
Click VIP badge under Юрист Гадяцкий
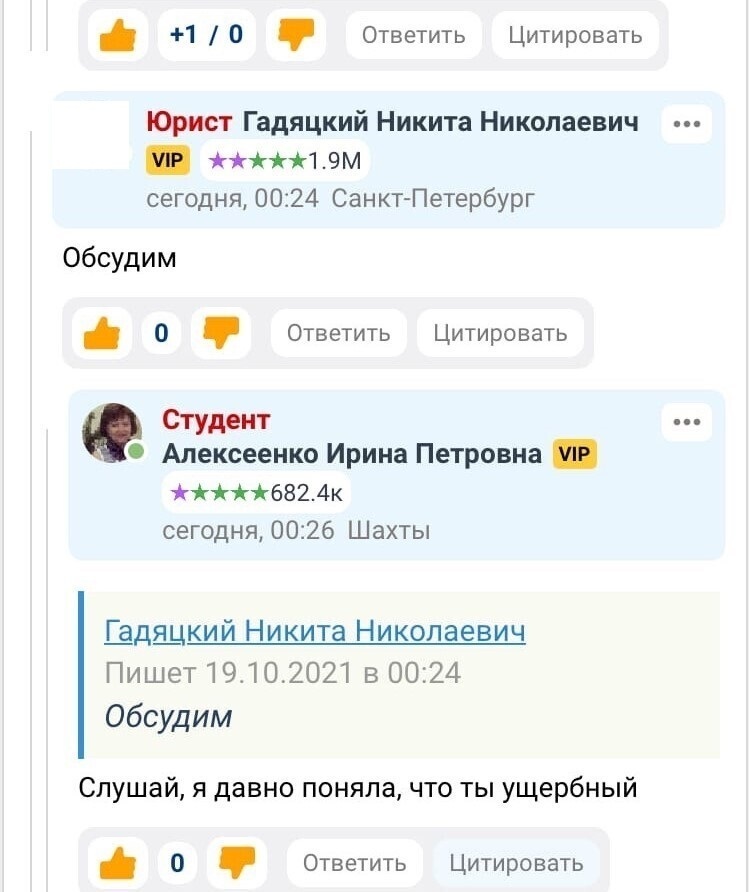point(168,160)
